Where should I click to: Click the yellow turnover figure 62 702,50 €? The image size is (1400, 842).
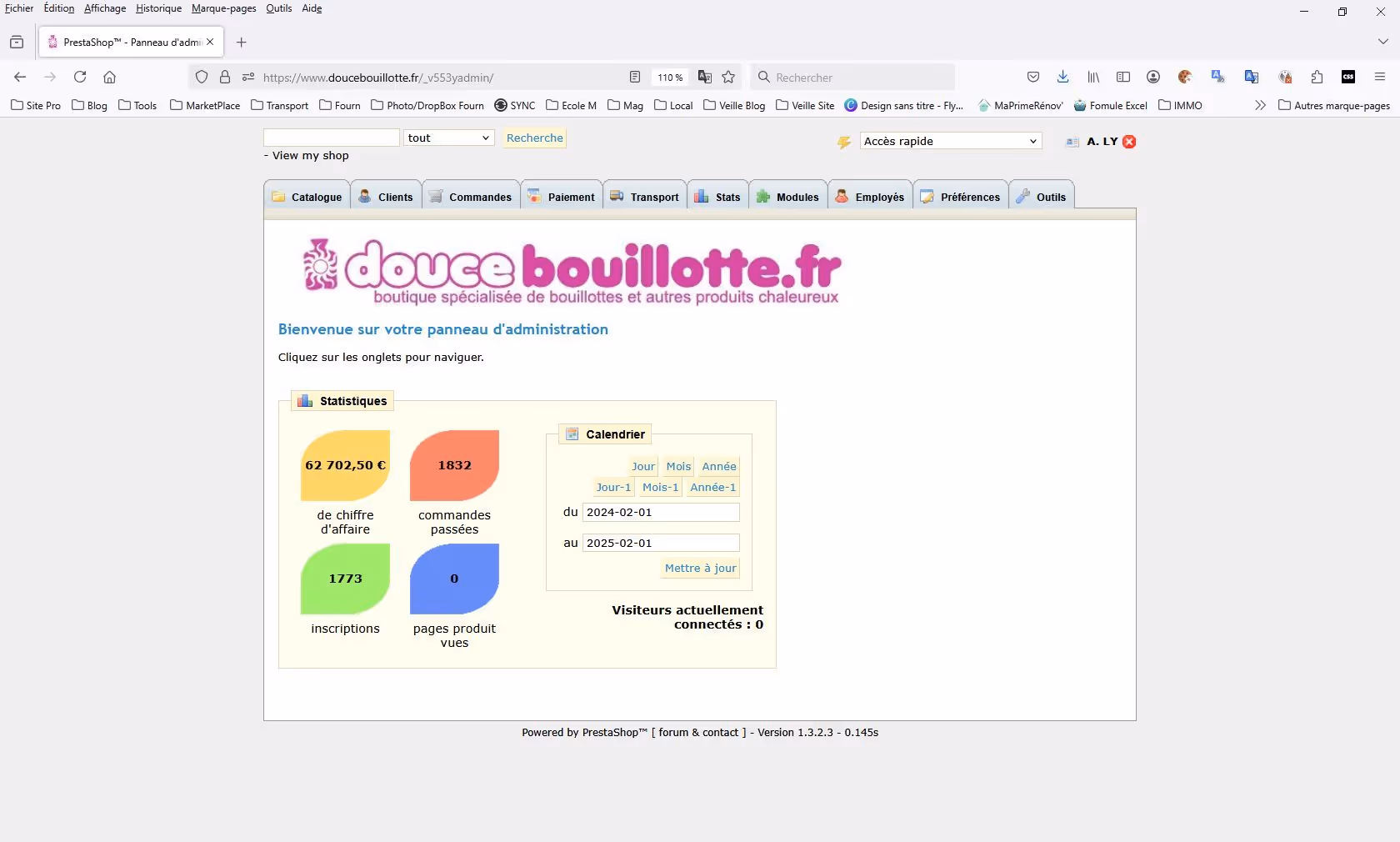point(345,465)
